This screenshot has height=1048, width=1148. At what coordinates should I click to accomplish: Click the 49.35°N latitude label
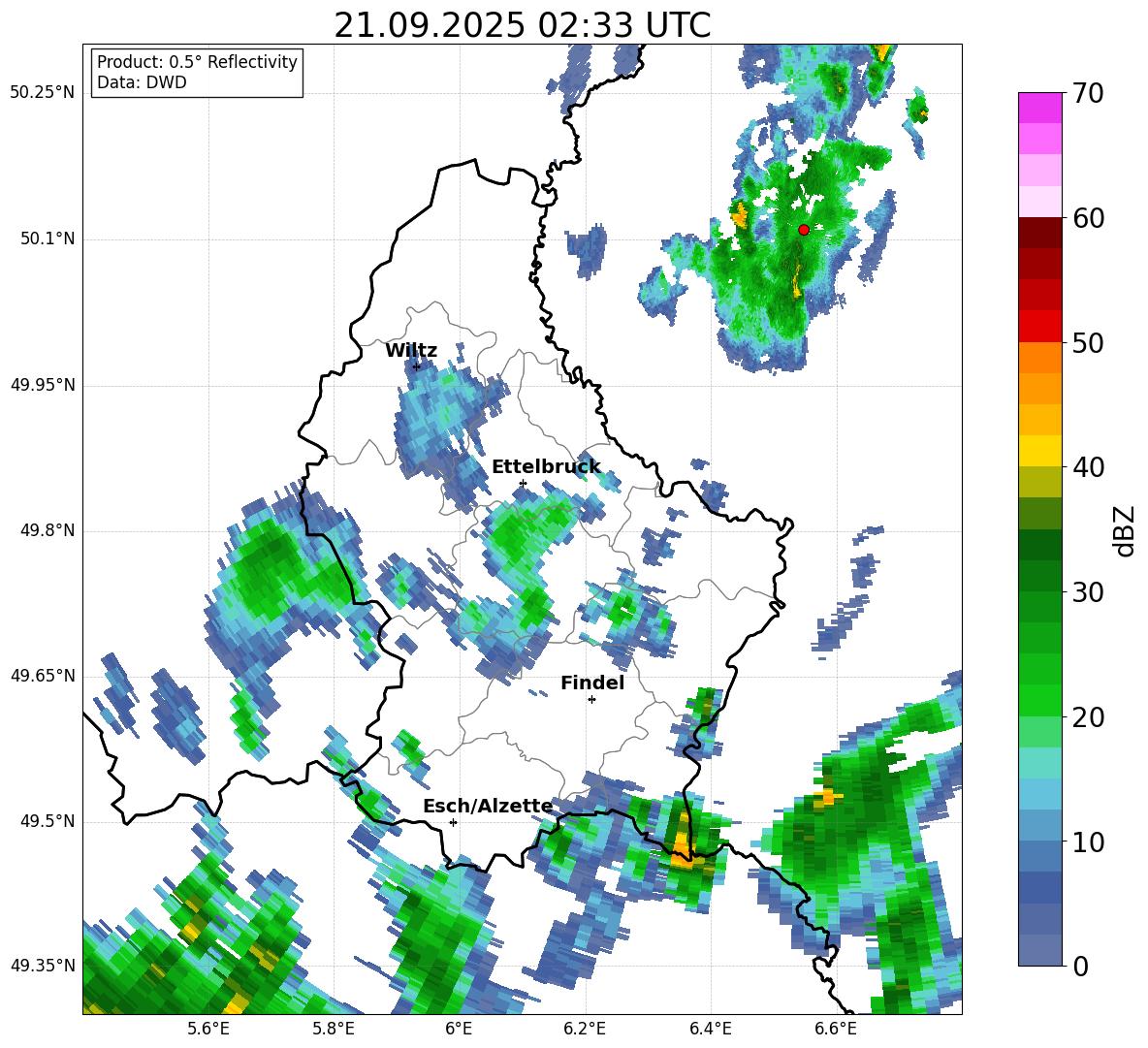[x=44, y=967]
